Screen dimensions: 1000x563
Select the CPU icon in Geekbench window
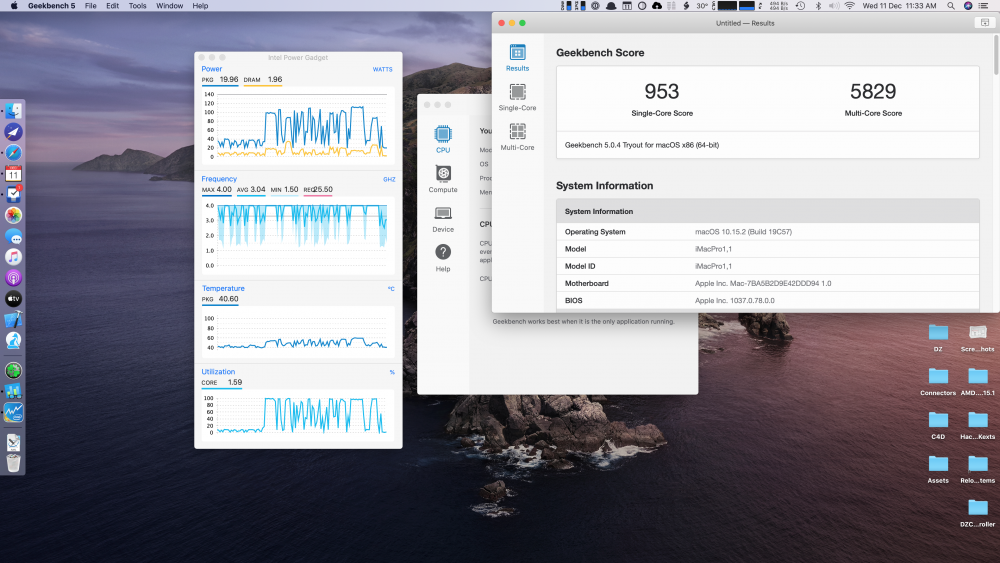[443, 139]
